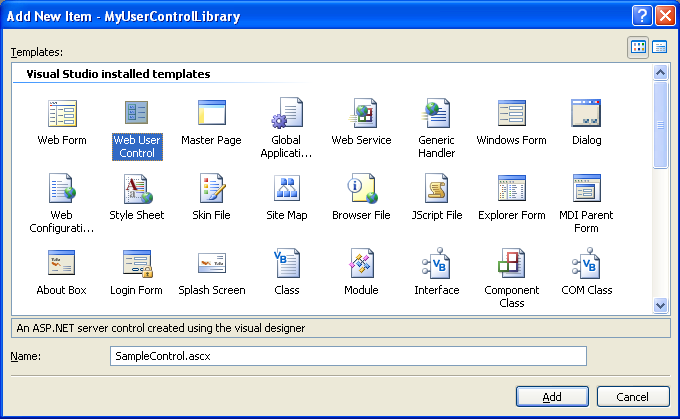The image size is (680, 420).
Task: Open the dialog help question button
Action: pos(642,15)
